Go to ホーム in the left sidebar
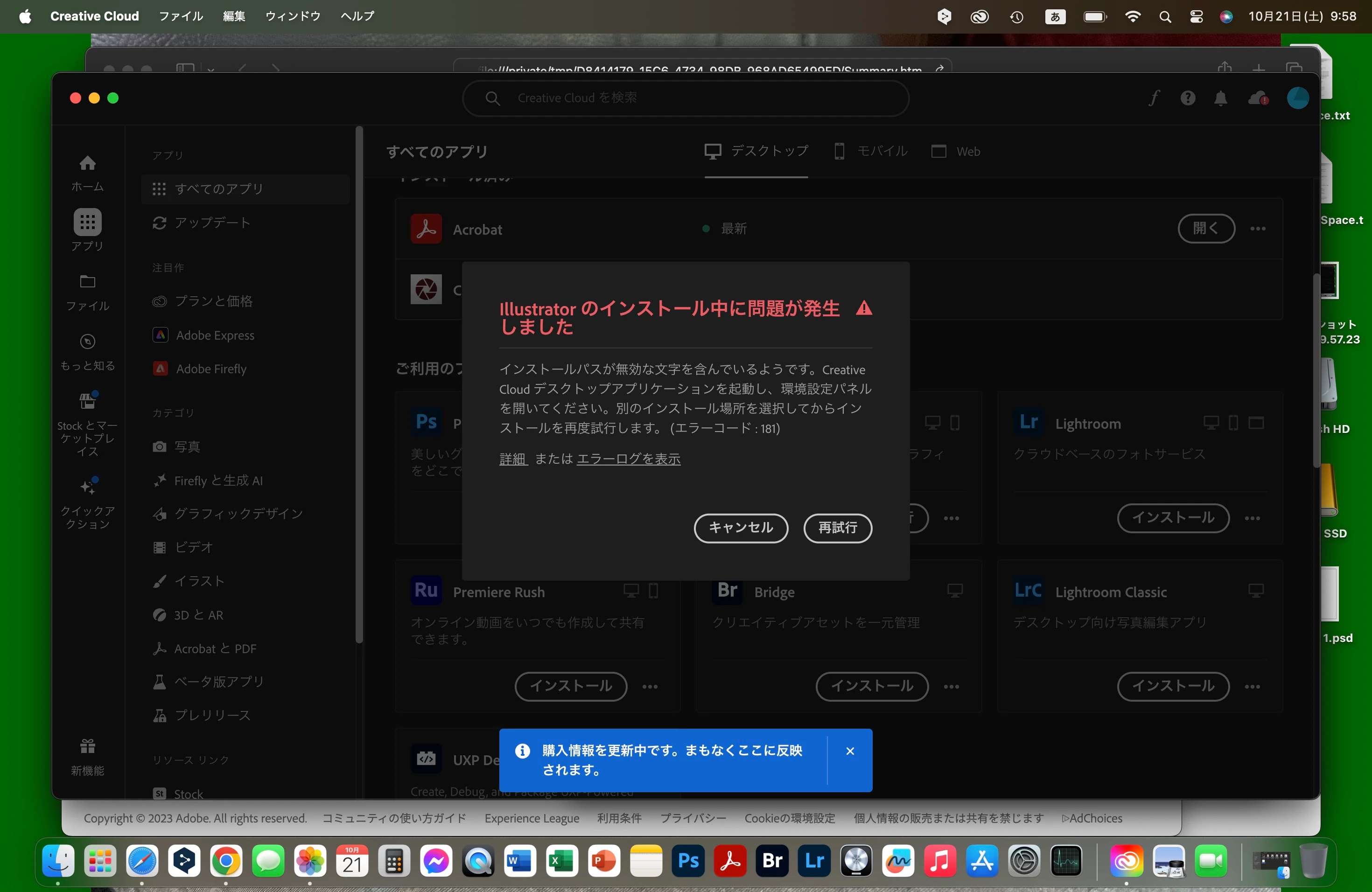The width and height of the screenshot is (1372, 892). (88, 173)
